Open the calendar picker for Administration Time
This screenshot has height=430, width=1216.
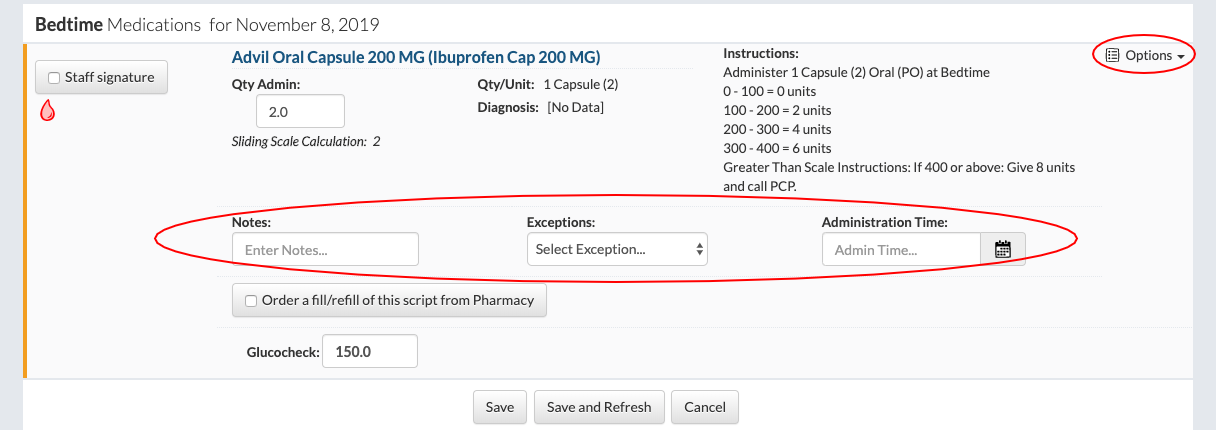1003,250
